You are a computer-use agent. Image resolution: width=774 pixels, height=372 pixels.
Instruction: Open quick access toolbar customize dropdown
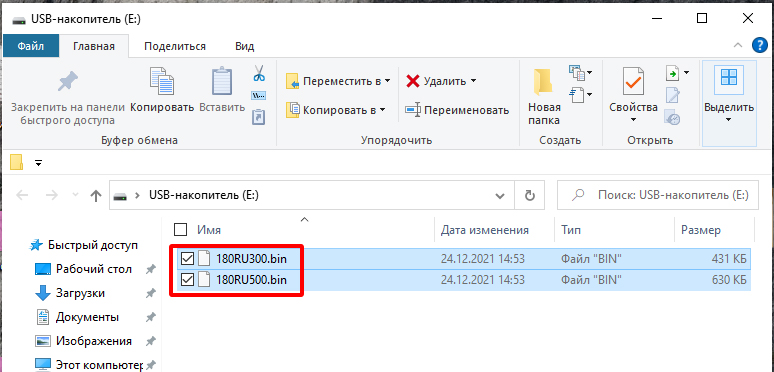pos(39,162)
